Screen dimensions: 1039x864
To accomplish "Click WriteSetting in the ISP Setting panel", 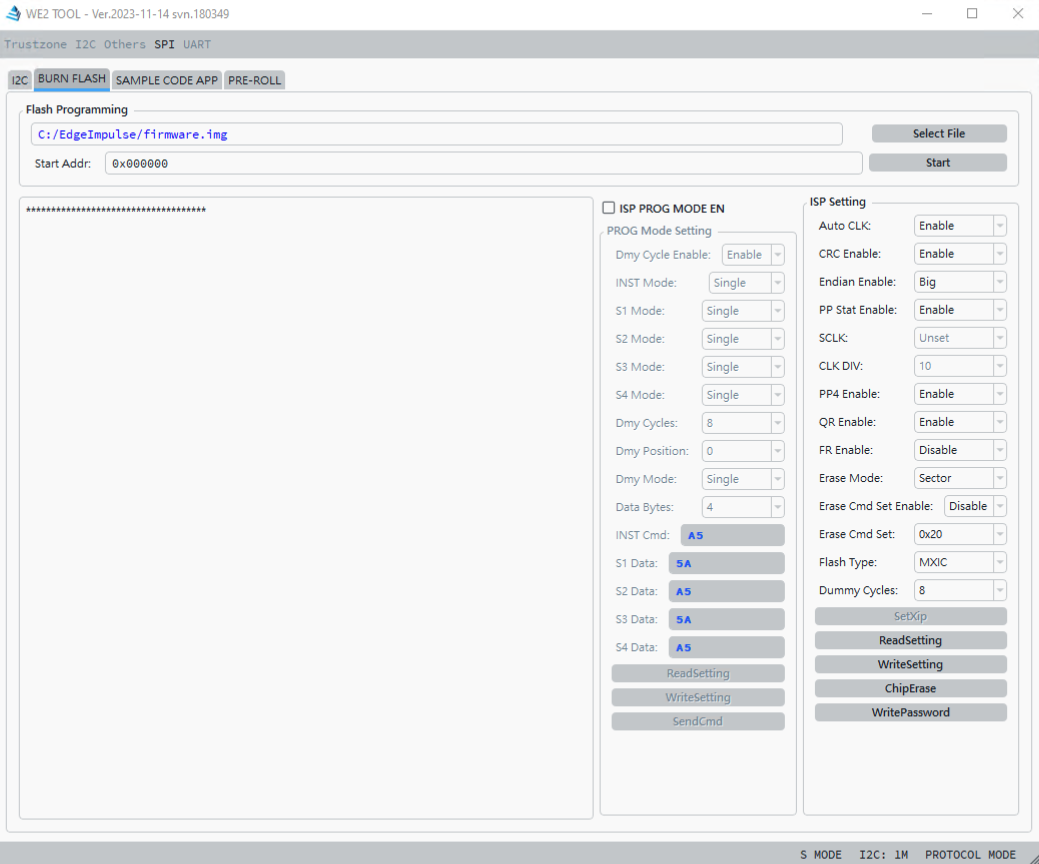I will point(910,665).
